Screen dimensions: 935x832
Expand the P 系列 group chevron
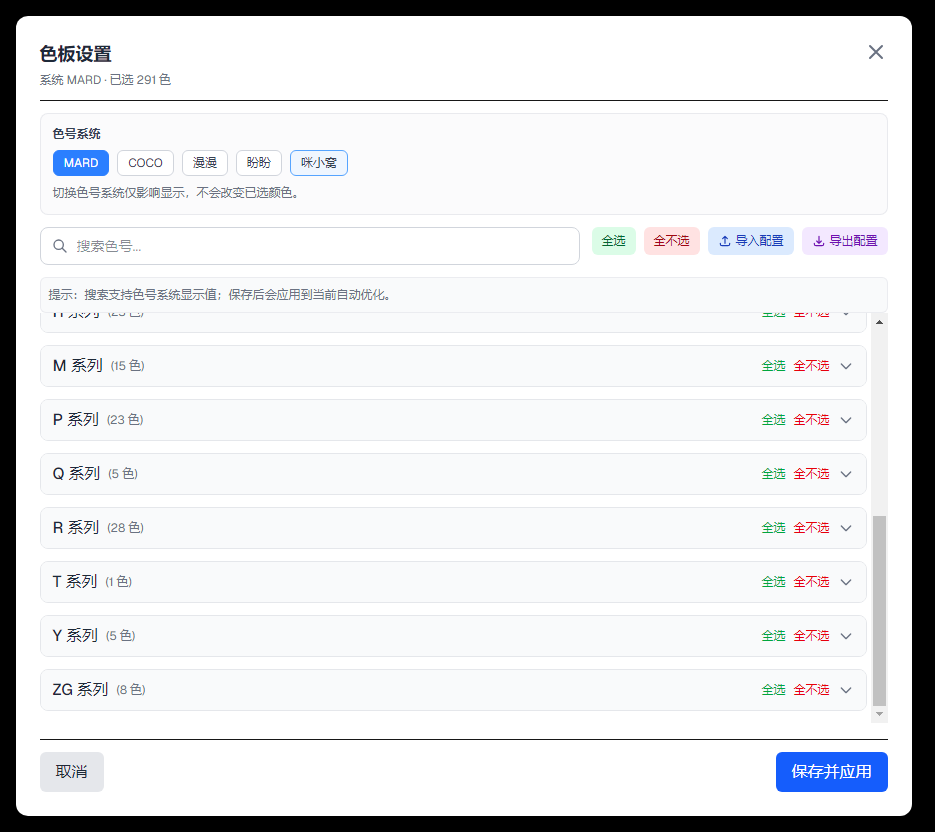point(846,420)
